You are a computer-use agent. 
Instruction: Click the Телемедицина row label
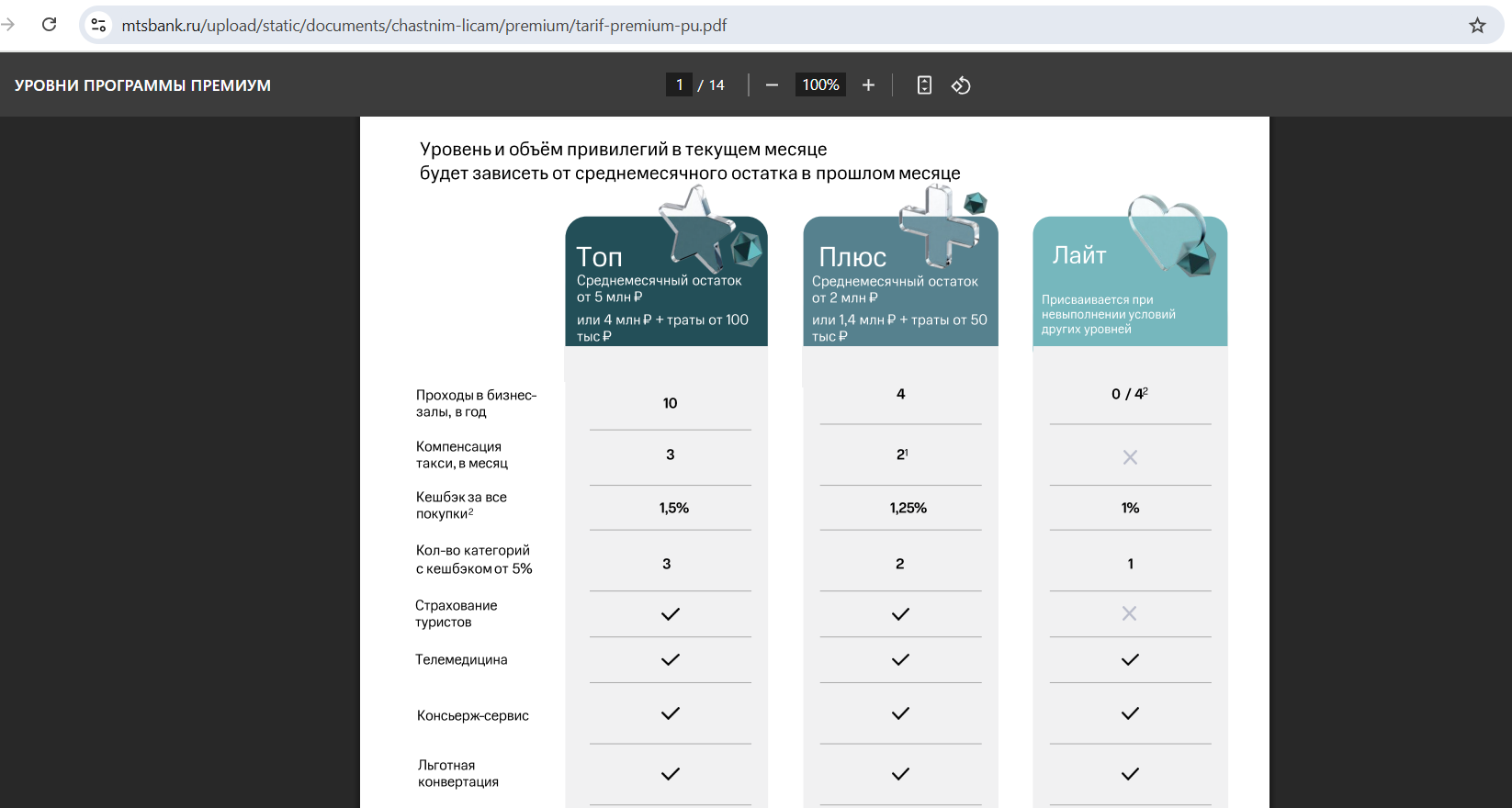point(461,659)
